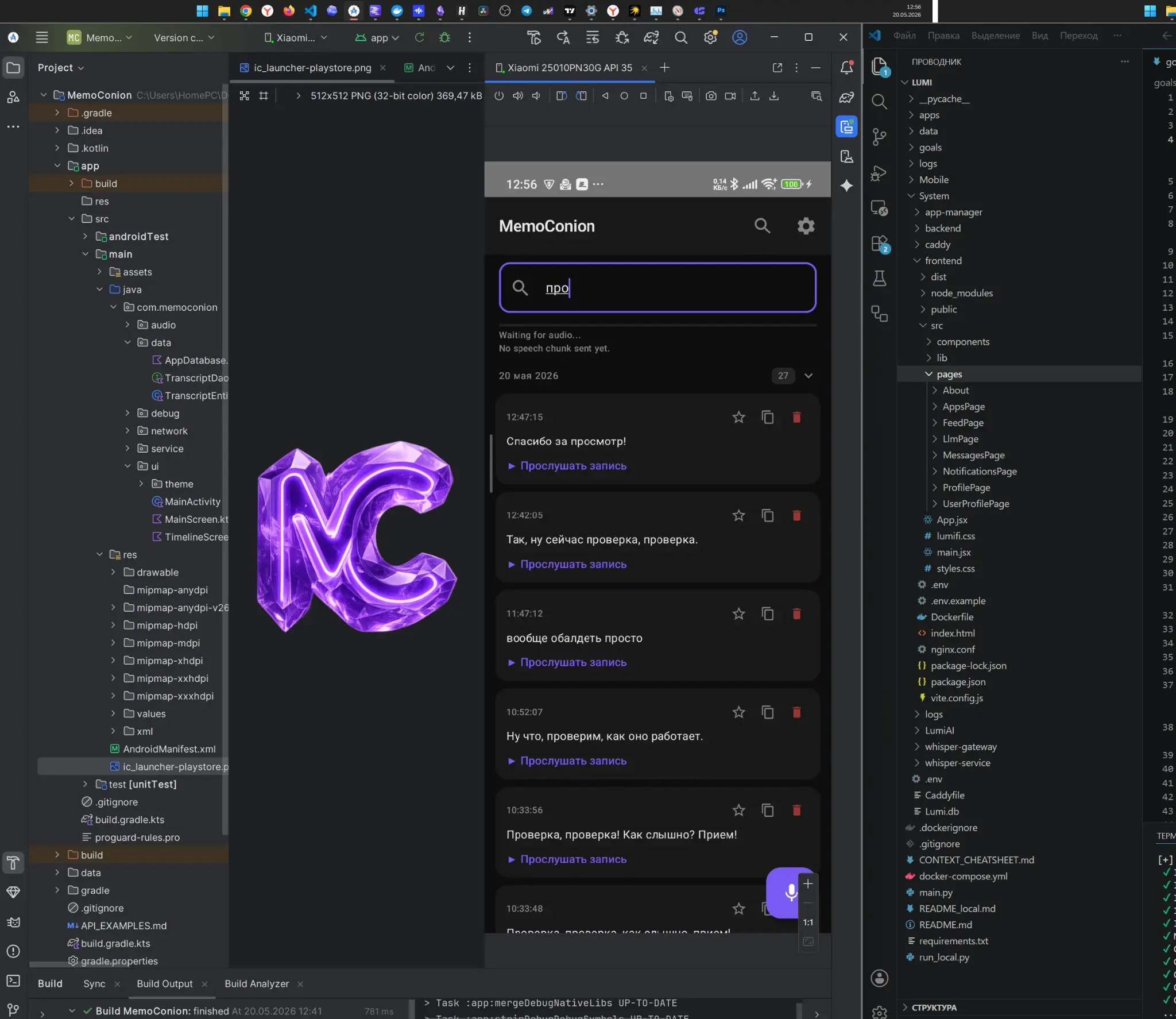Open VS Code Search view
The width and height of the screenshot is (1176, 1019).
coord(879,102)
